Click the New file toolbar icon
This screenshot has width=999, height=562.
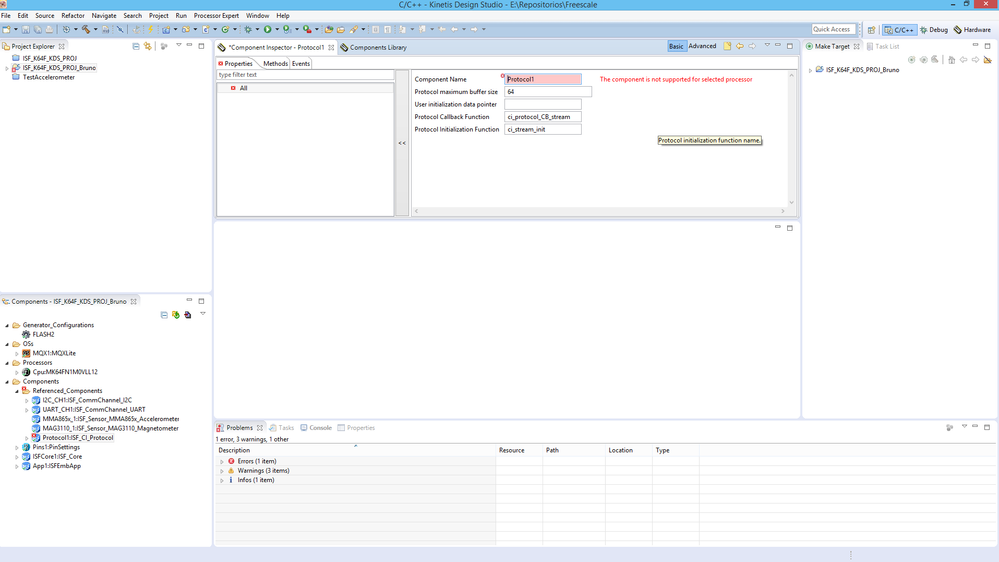click(x=6, y=29)
